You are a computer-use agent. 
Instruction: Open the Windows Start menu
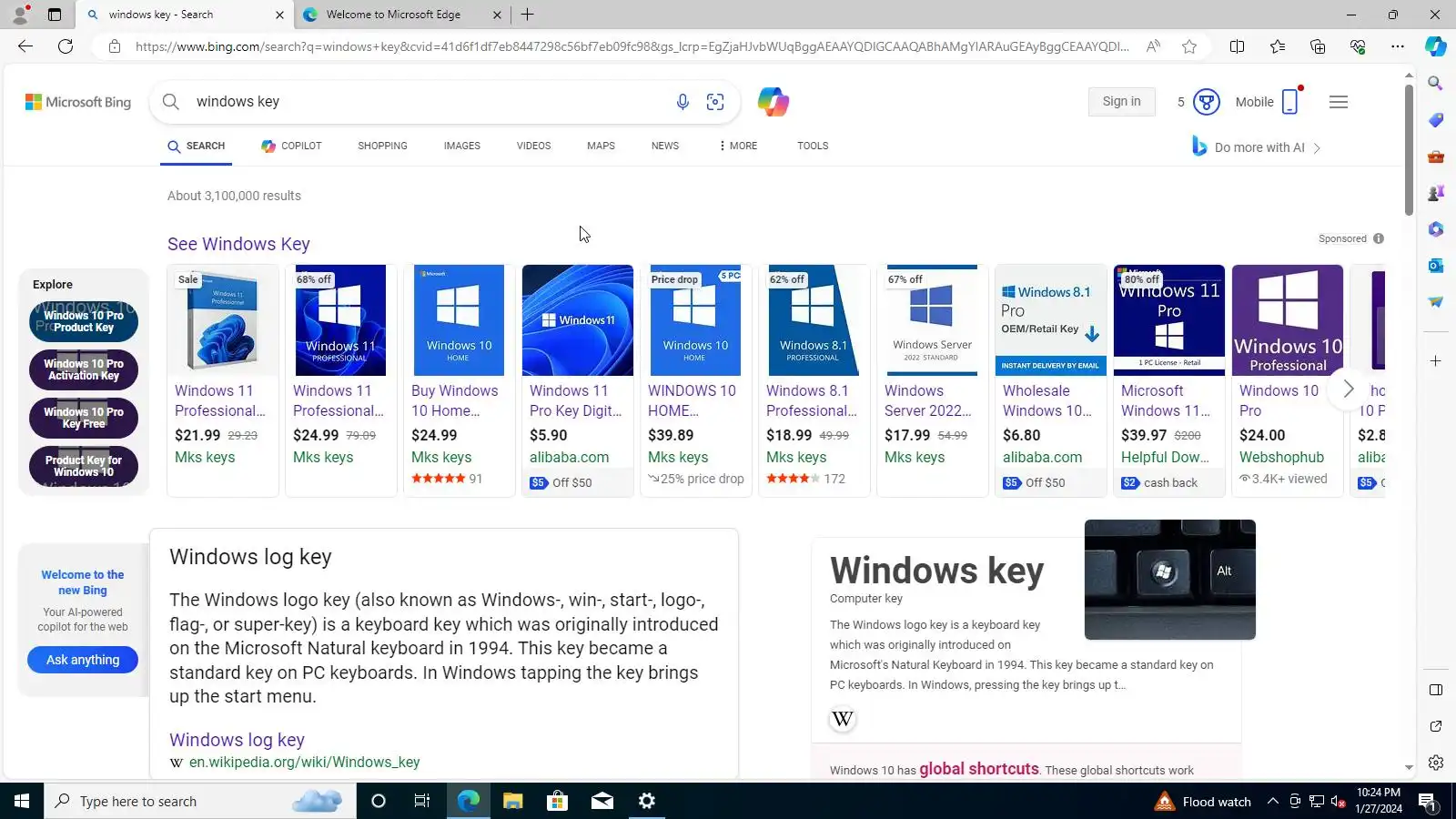pos(22,801)
